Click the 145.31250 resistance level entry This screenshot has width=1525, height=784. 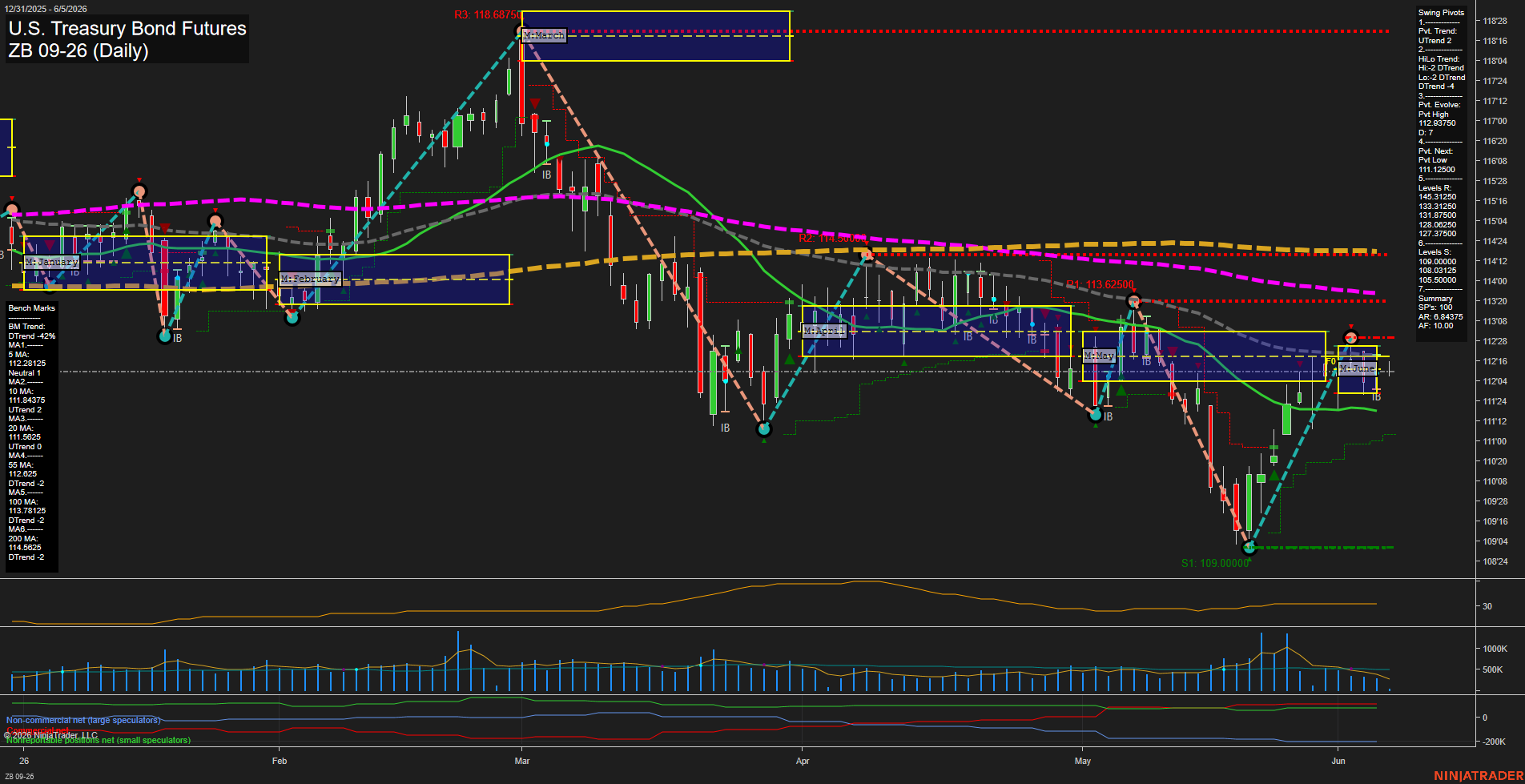1437,197
